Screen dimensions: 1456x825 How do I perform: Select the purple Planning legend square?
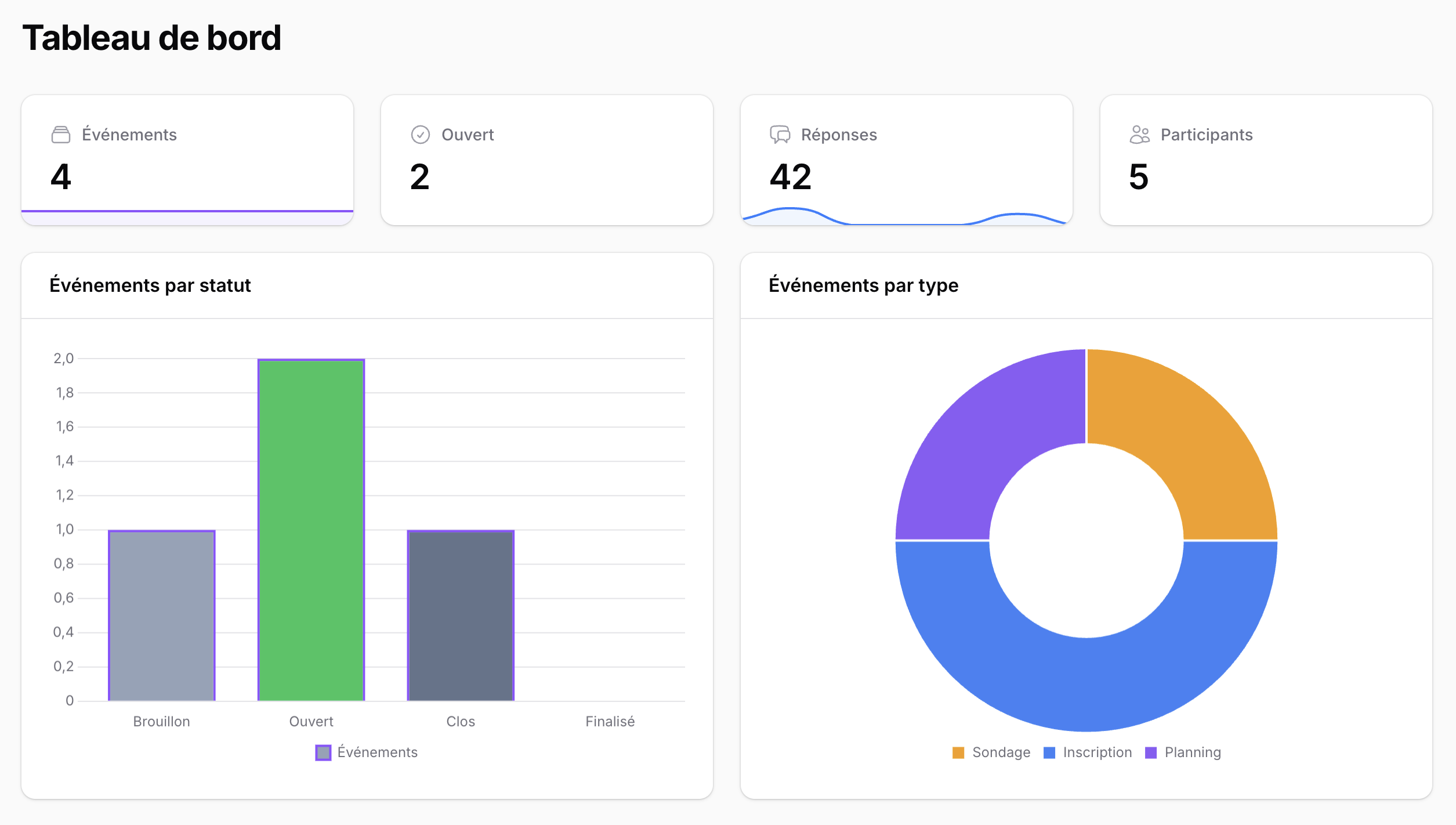coord(1151,752)
